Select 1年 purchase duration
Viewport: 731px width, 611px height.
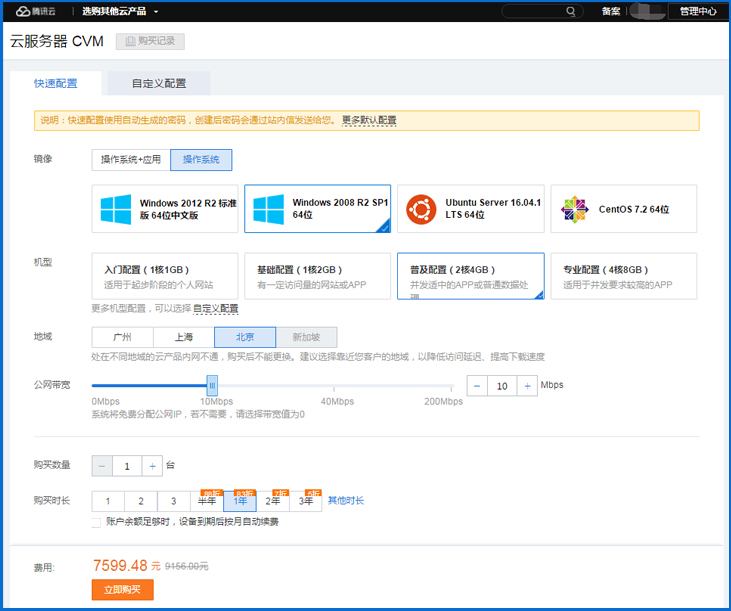(x=240, y=501)
